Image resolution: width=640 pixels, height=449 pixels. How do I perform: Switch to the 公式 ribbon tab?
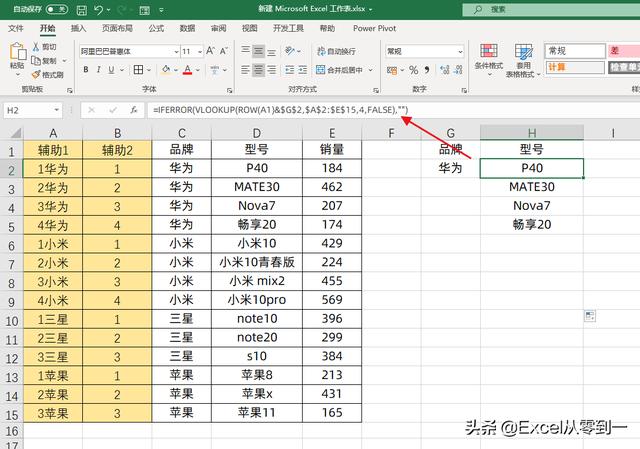pos(156,28)
